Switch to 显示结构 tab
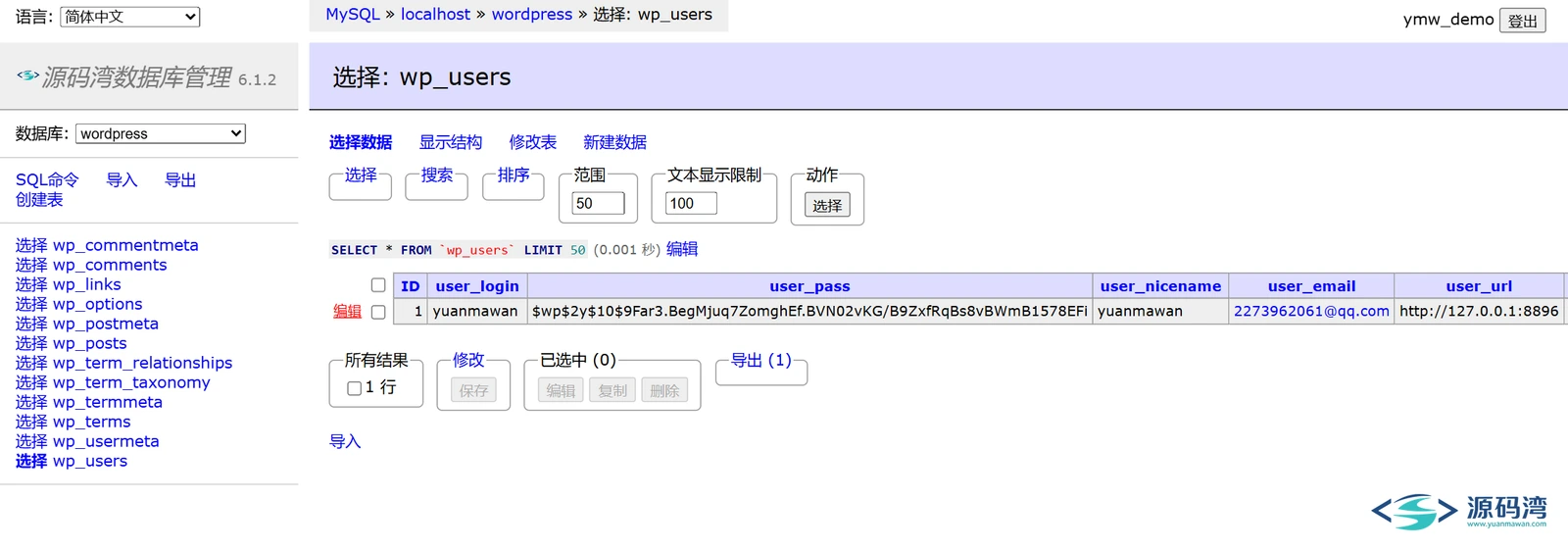The width and height of the screenshot is (1568, 550). (x=451, y=142)
